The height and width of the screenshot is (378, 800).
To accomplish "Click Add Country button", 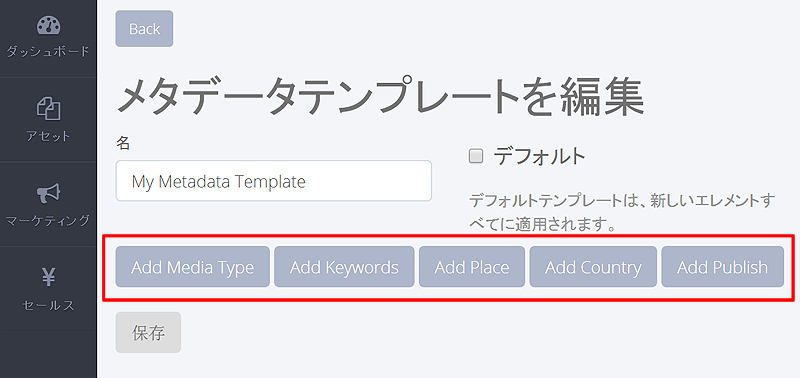I will click(593, 267).
